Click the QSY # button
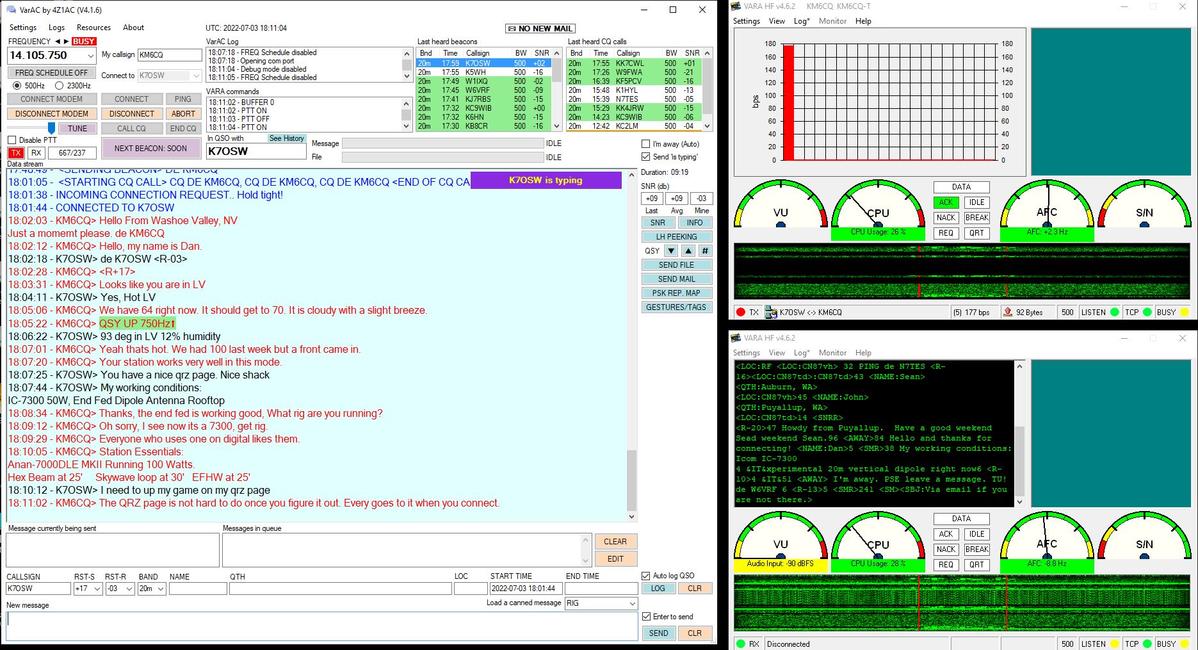 coord(704,251)
